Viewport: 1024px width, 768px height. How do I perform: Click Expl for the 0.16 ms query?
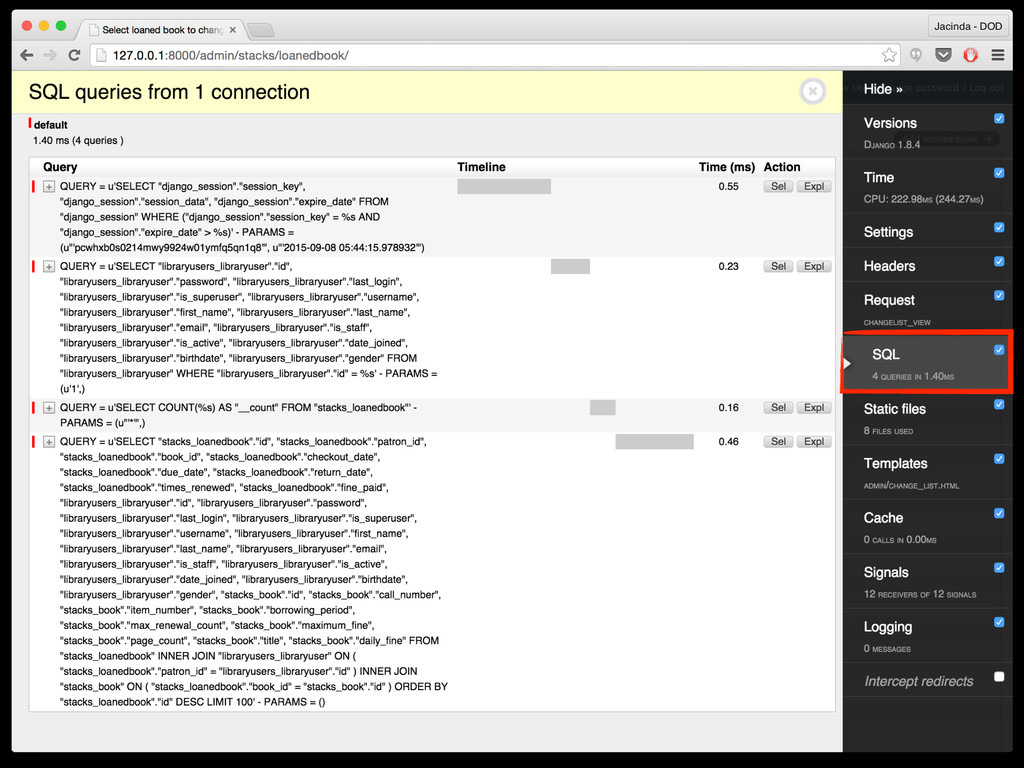814,407
